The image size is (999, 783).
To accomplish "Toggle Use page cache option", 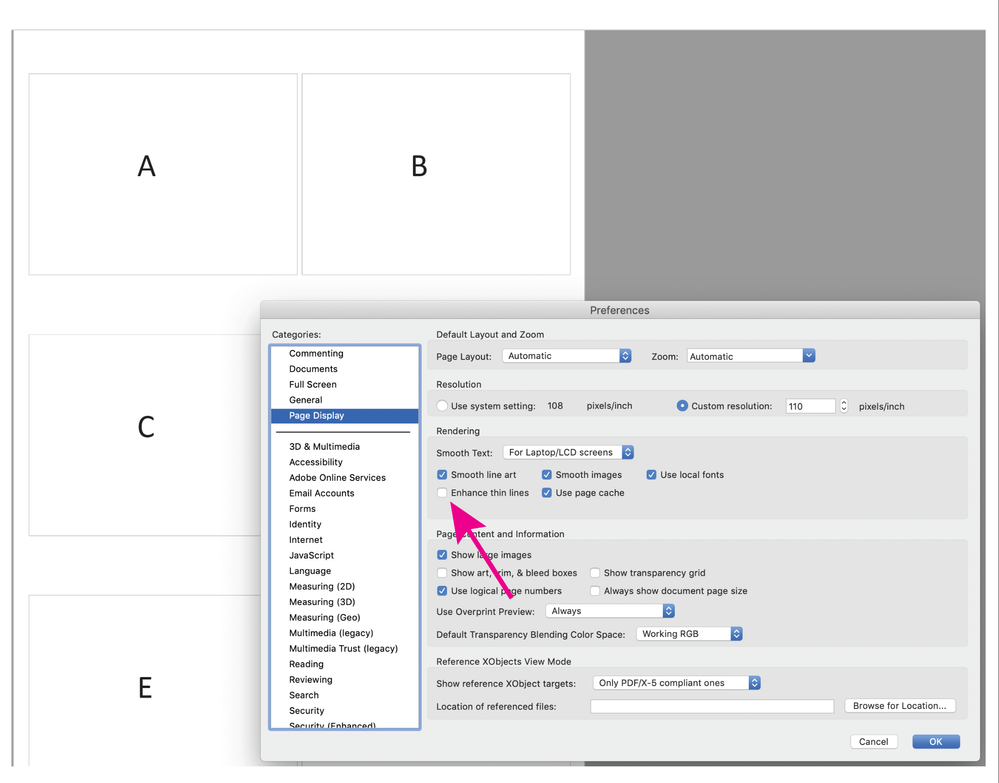I will coord(547,492).
